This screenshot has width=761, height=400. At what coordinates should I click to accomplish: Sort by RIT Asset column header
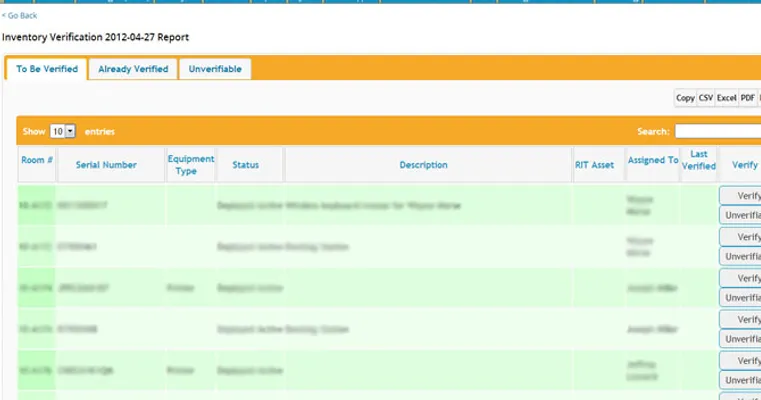pyautogui.click(x=594, y=165)
